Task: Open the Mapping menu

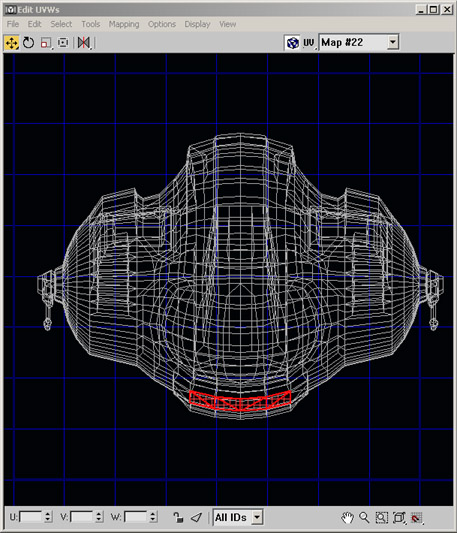Action: pos(124,24)
